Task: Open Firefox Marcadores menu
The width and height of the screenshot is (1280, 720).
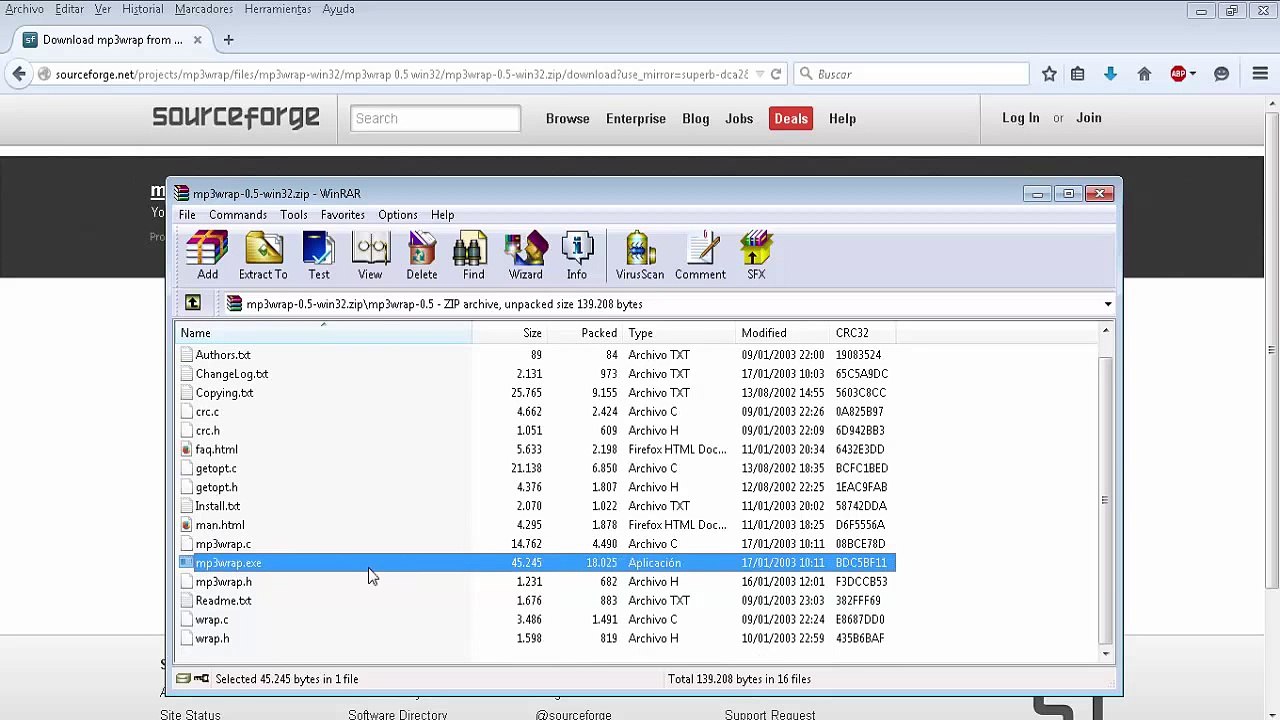Action: click(204, 9)
